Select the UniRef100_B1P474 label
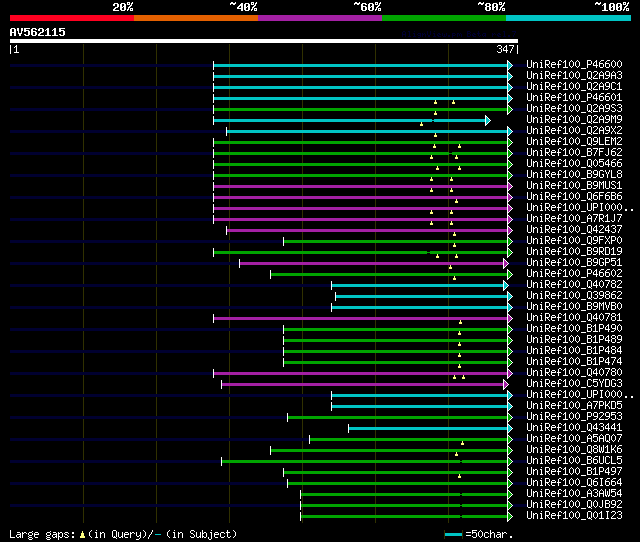Viewport: 640px width, 542px height. [574, 362]
